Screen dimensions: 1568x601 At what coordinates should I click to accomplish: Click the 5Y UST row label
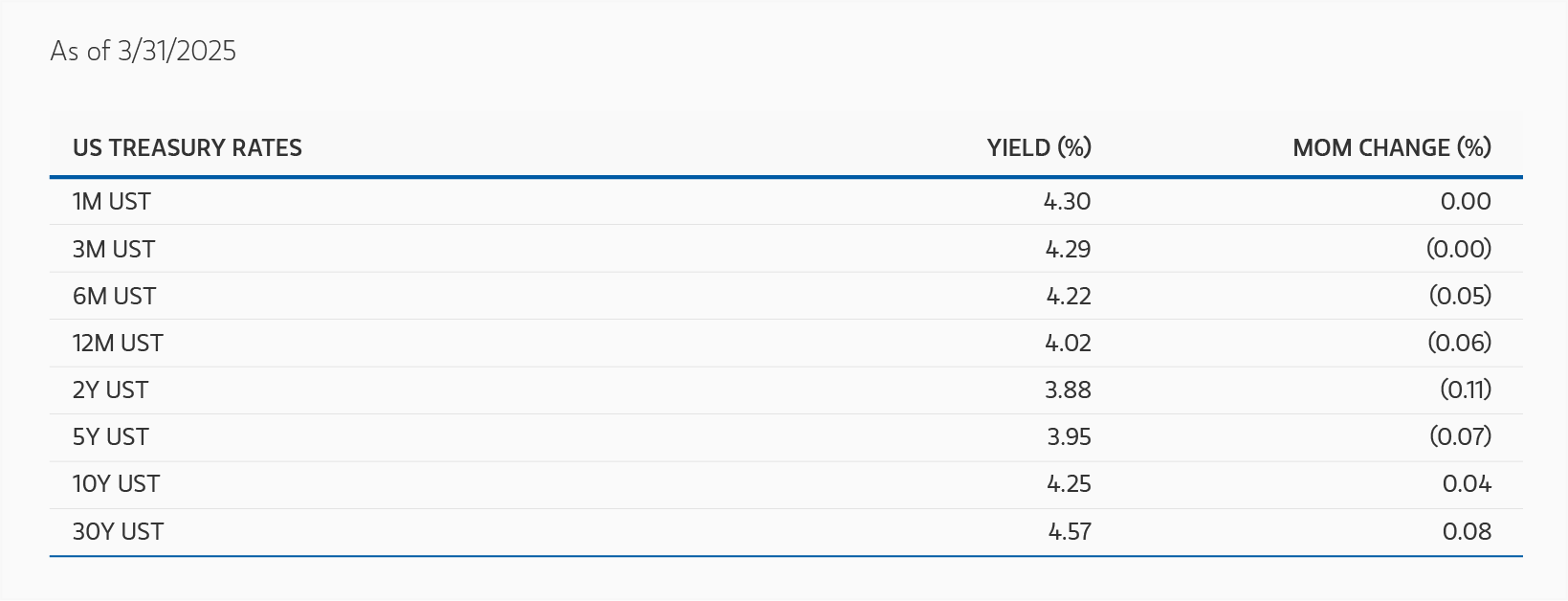point(111,437)
